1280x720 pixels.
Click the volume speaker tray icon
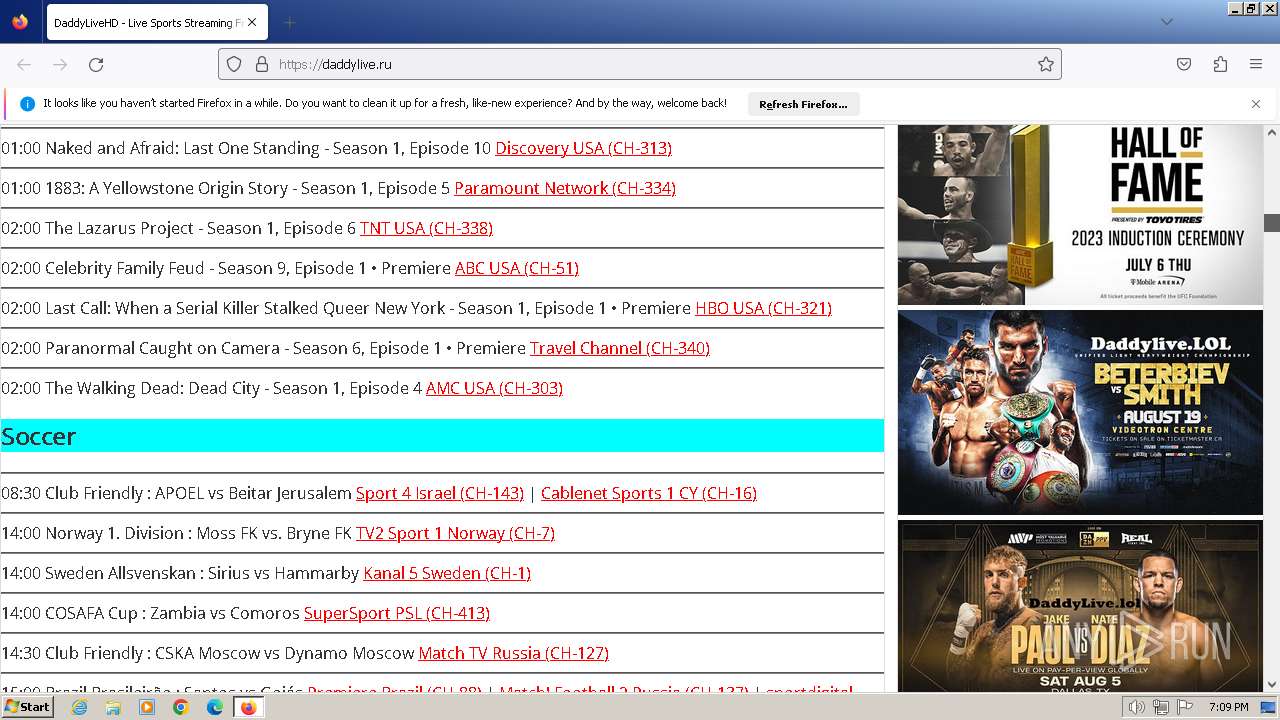[1137, 707]
